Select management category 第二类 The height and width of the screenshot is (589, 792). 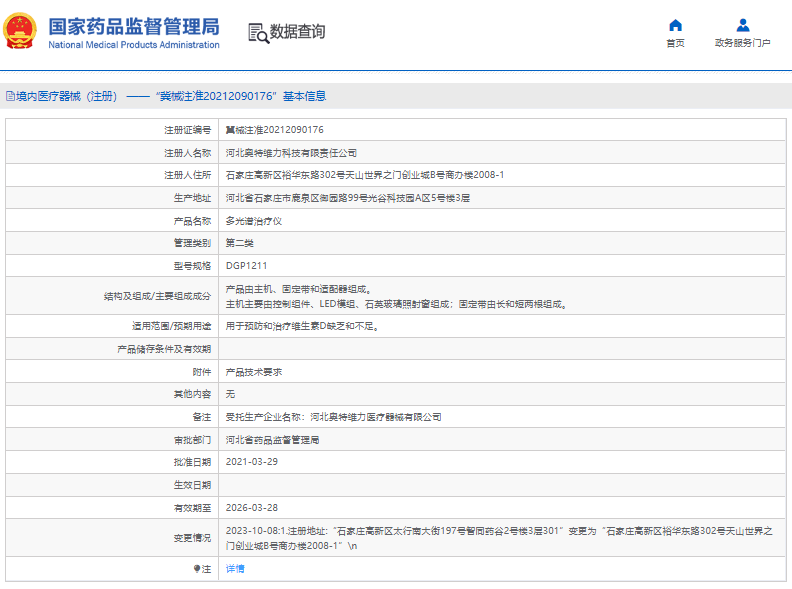(x=239, y=243)
